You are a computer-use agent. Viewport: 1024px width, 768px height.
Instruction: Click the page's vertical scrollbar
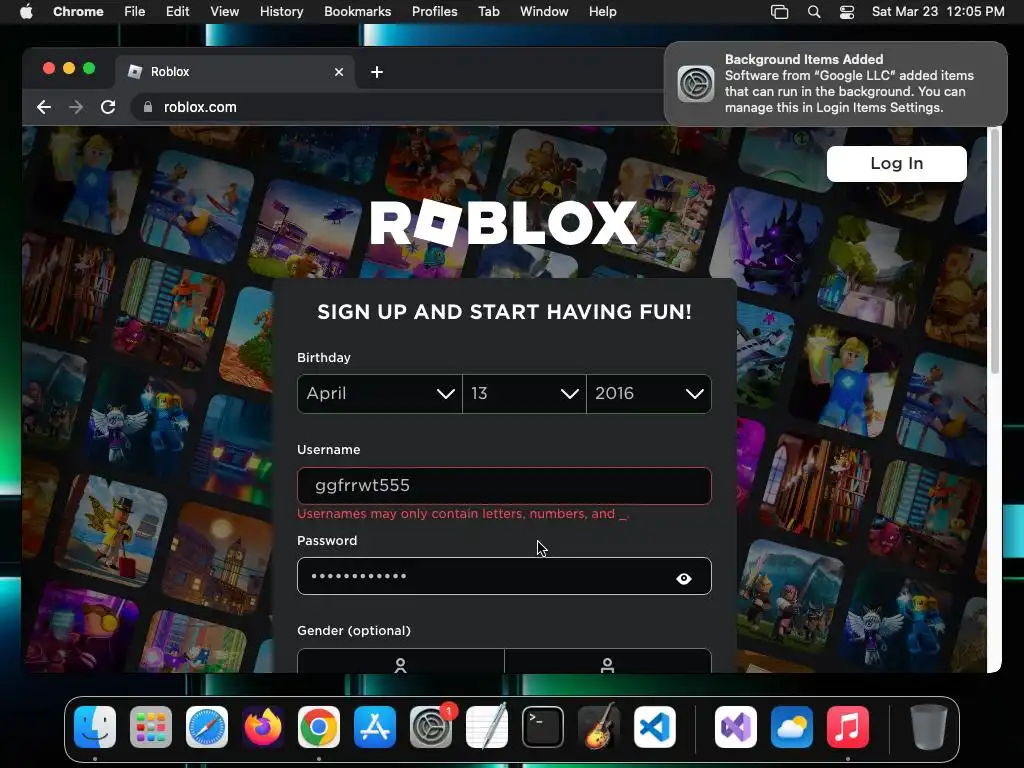[x=995, y=251]
